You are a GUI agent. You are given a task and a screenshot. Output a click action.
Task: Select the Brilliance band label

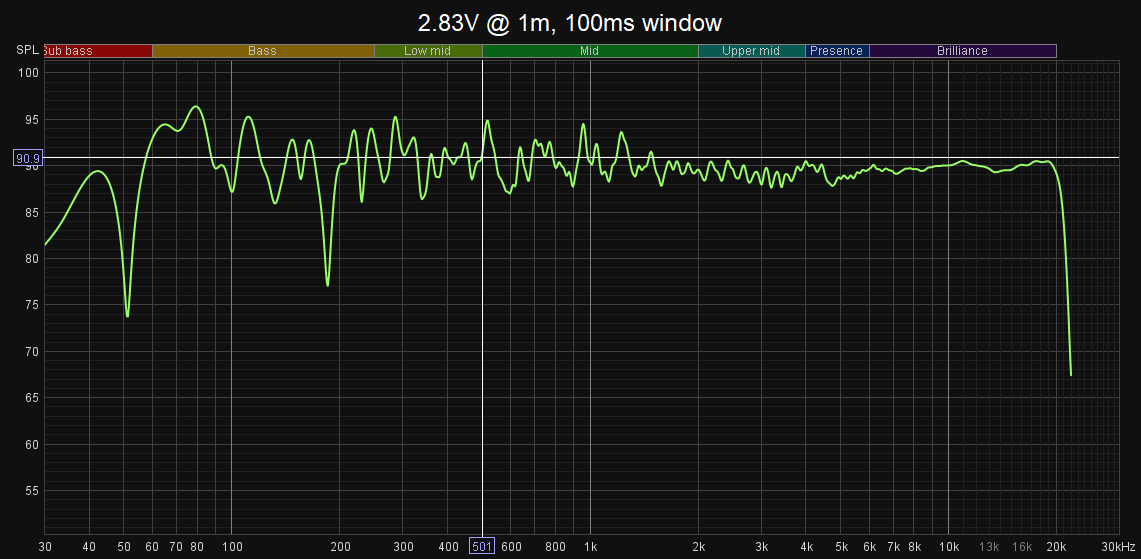[962, 51]
